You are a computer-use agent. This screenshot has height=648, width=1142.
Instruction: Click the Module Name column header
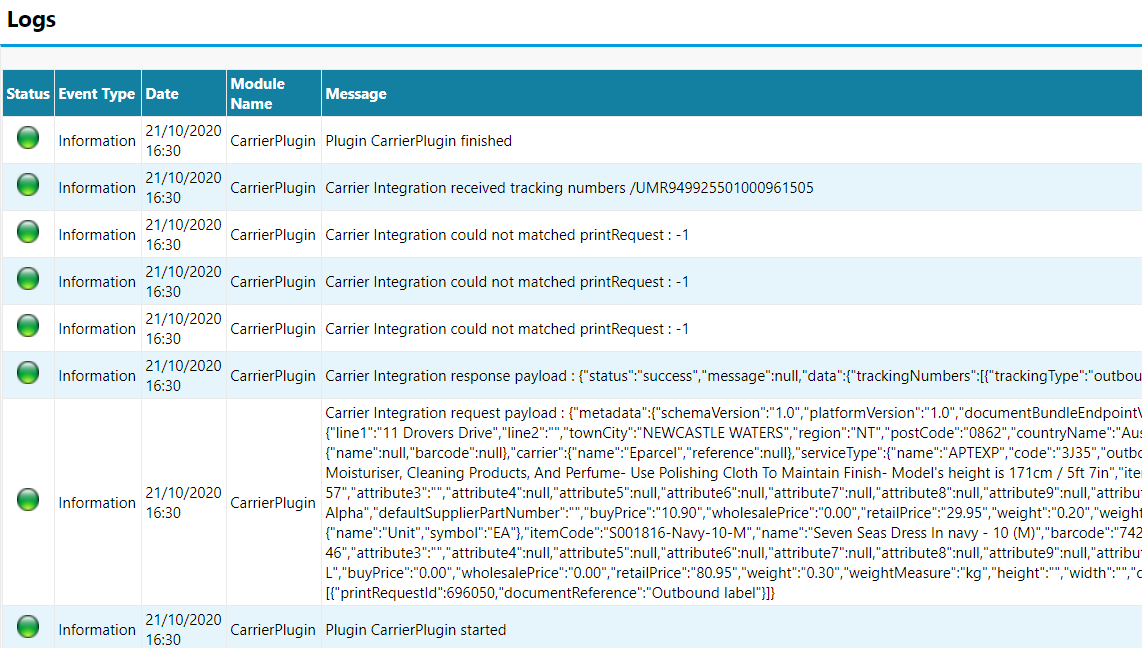click(x=257, y=94)
